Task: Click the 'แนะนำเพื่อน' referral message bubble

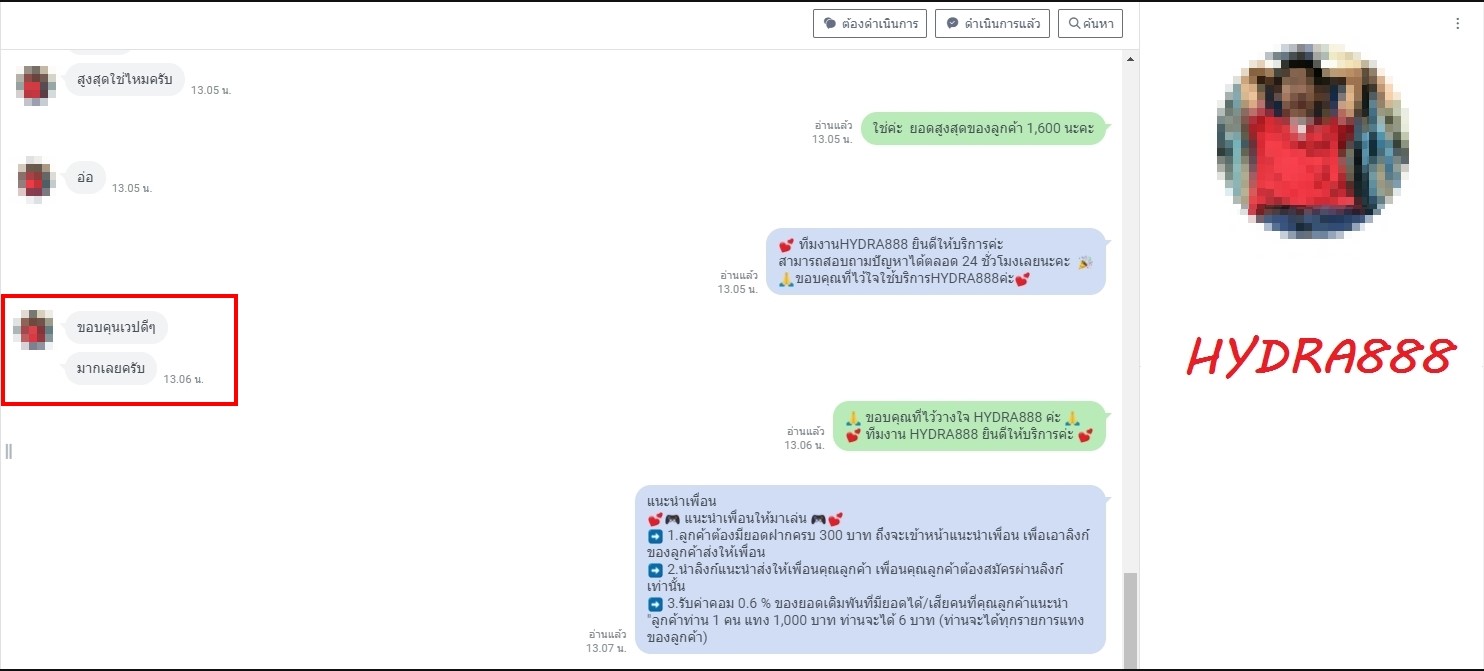Action: (x=870, y=569)
